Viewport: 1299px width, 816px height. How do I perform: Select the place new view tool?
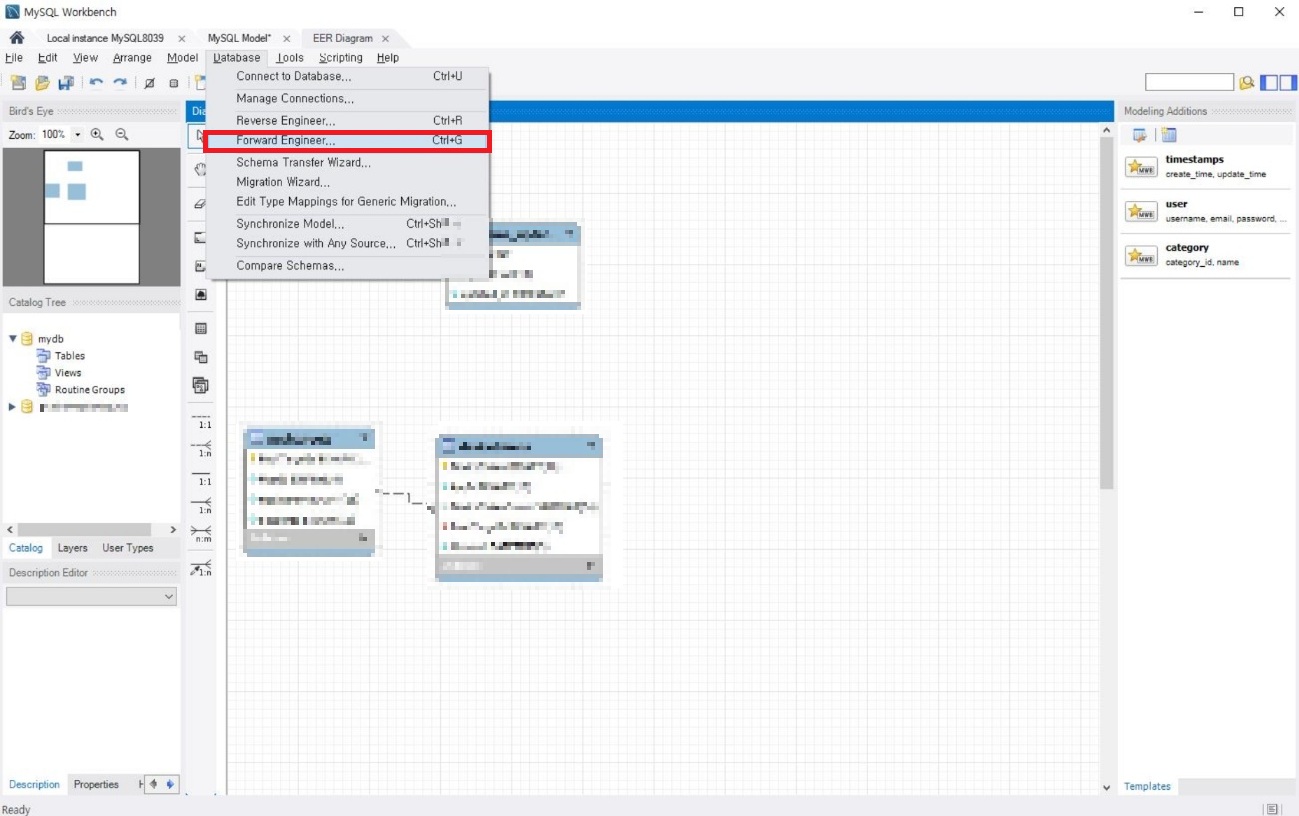point(200,357)
